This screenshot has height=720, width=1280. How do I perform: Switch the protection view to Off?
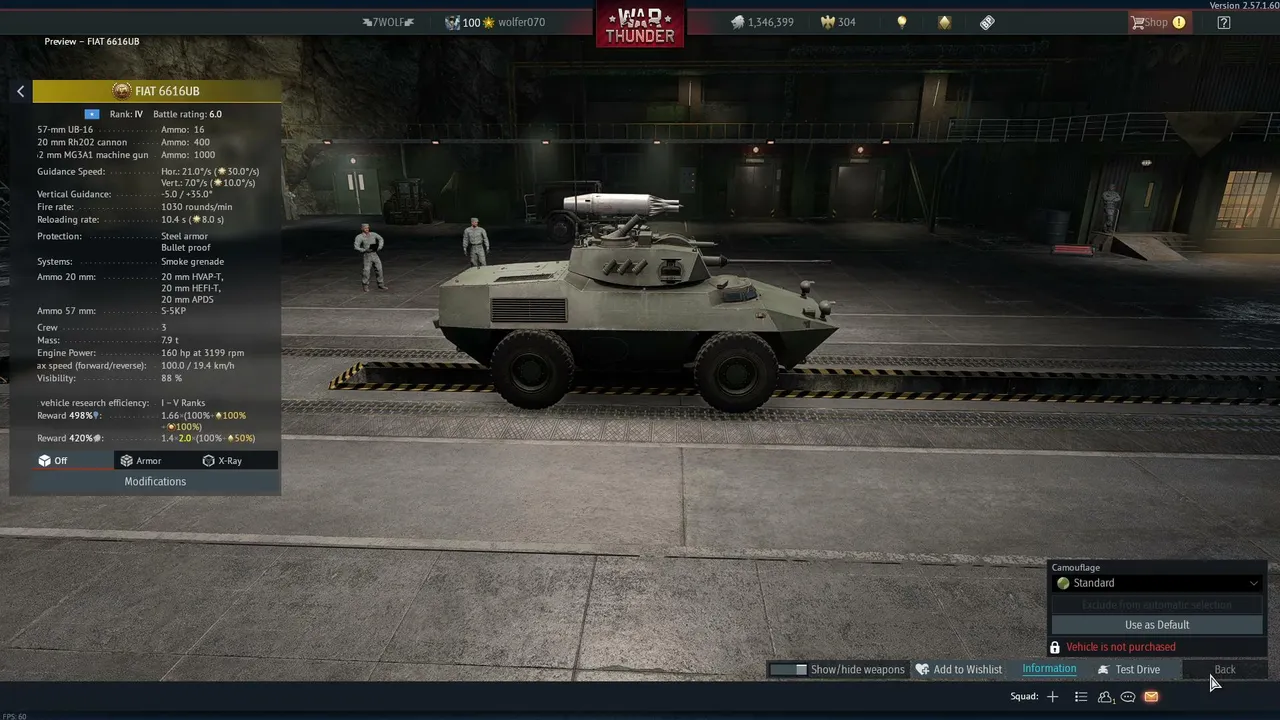tap(73, 461)
